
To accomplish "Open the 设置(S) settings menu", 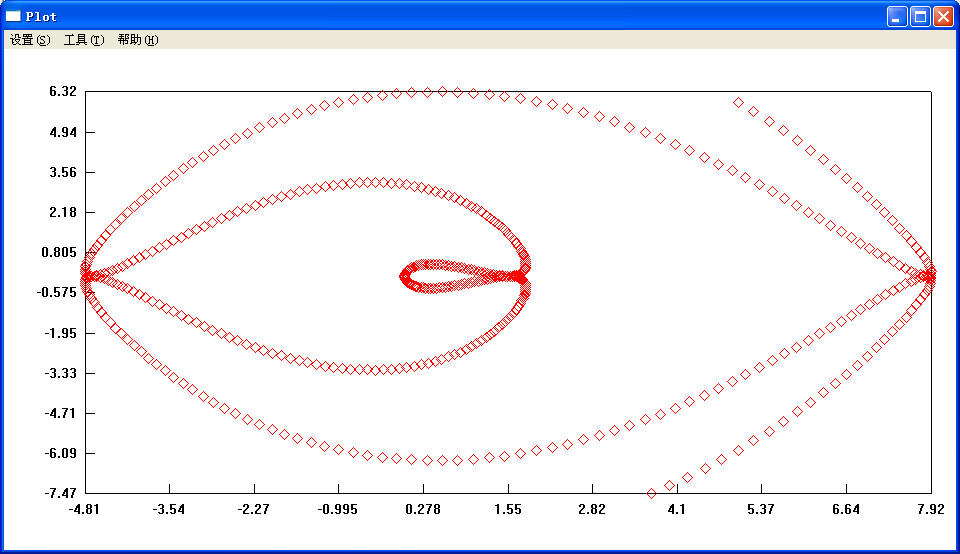I will pyautogui.click(x=30, y=40).
